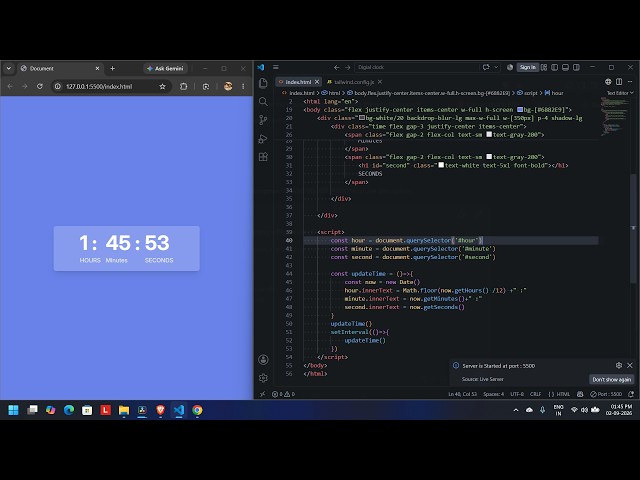
Task: Click the hour breadcrumb segment
Action: 554,93
